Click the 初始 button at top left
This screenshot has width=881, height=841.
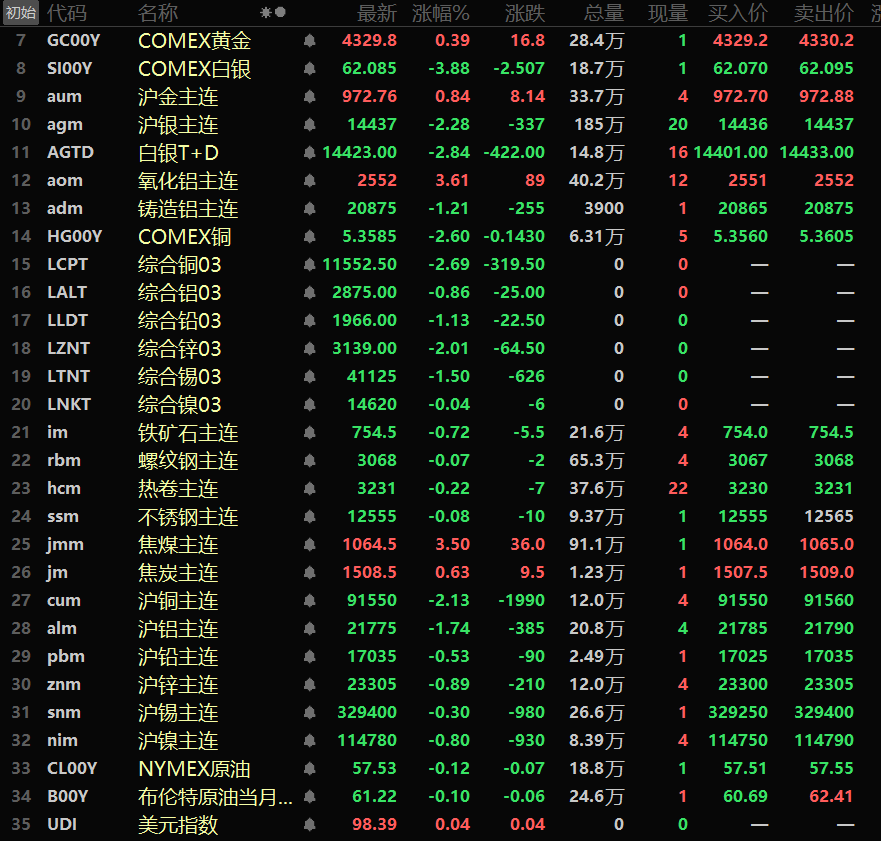pos(21,13)
